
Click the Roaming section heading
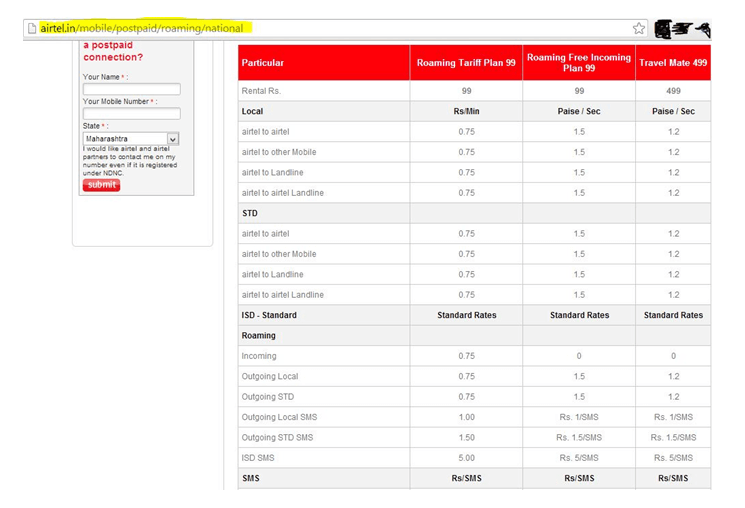(258, 335)
